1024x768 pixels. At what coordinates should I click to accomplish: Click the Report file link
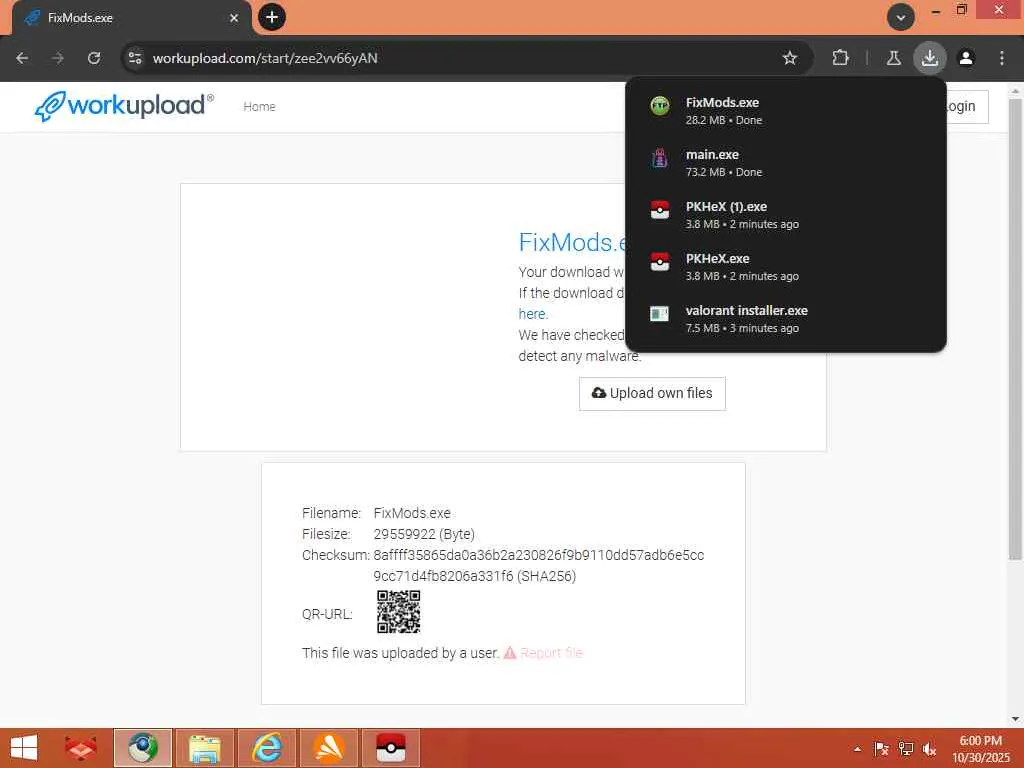point(543,652)
